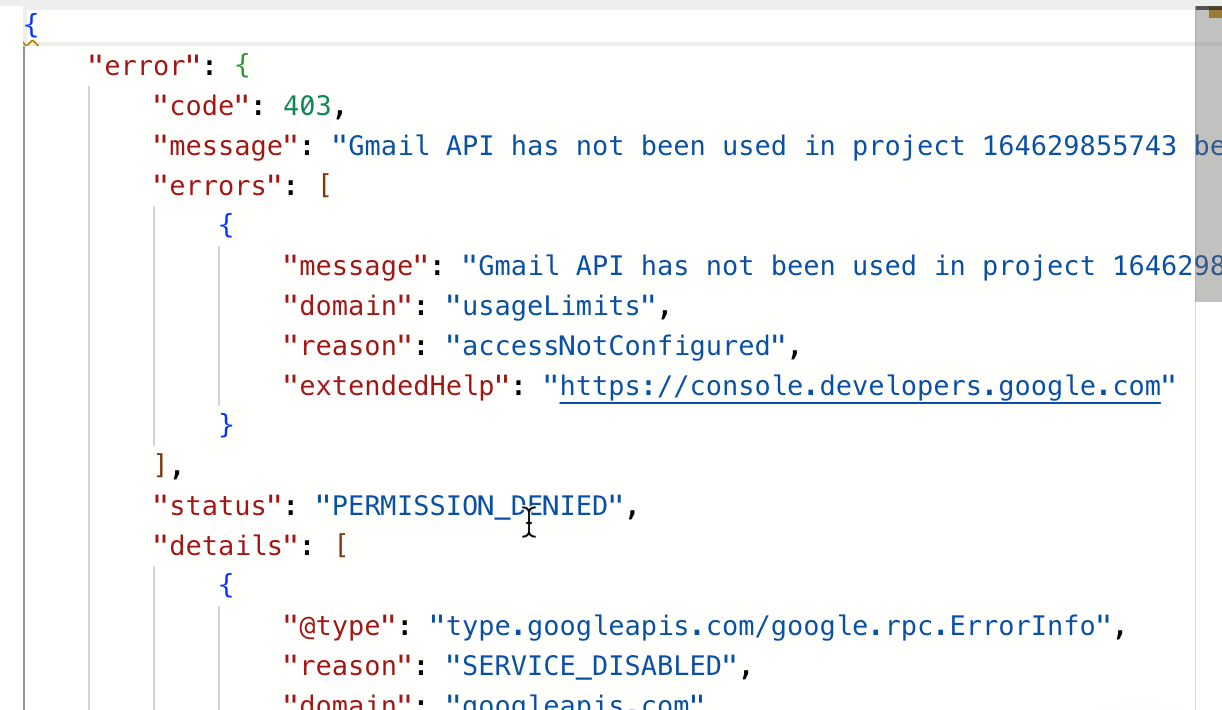Screen dimensions: 1222x710
Task: Collapse the "error" object block
Action: tap(243, 65)
